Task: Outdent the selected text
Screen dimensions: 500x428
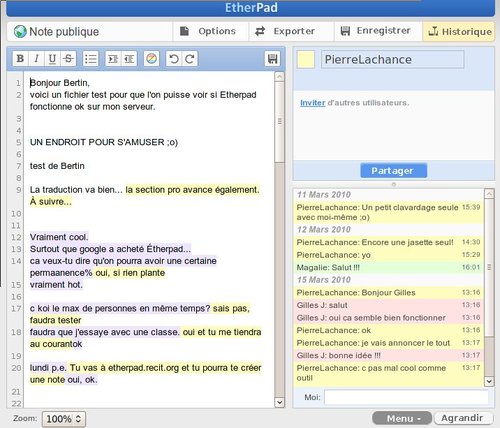Action: pos(129,59)
